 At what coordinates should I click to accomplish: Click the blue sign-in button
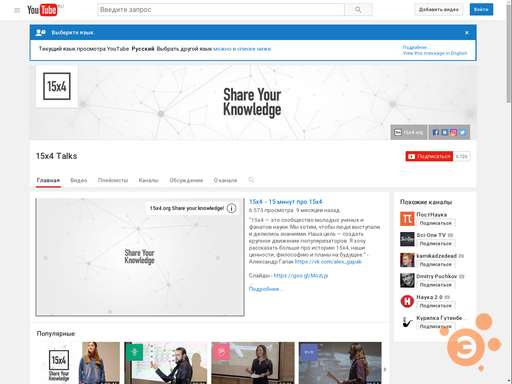pyautogui.click(x=481, y=9)
